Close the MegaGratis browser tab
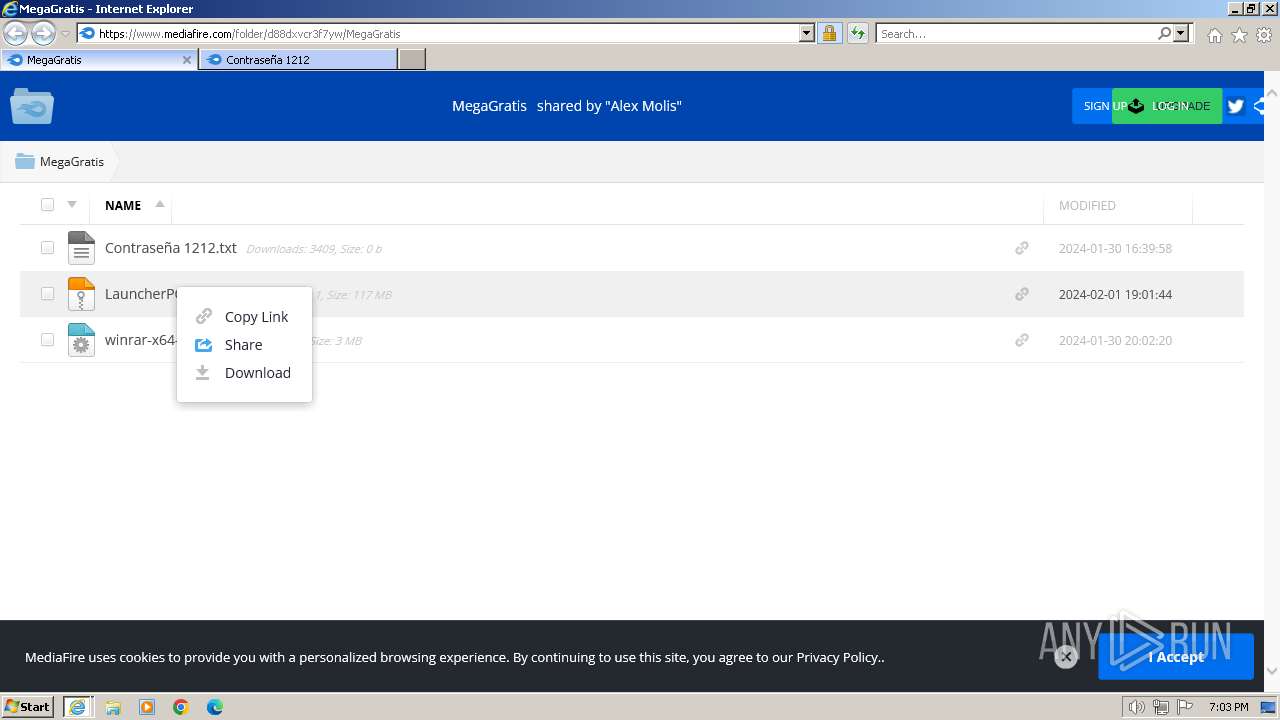Viewport: 1280px width, 720px height. 186,60
